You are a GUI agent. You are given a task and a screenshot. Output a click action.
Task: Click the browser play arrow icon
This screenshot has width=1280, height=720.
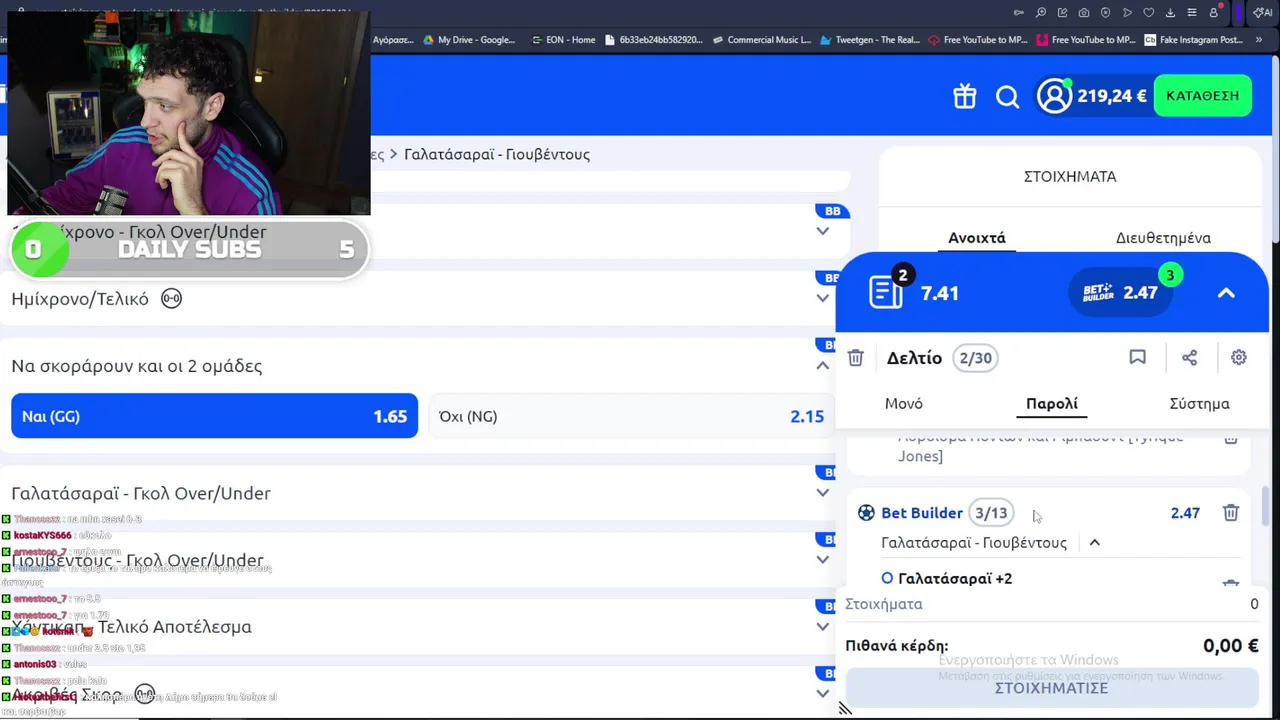tap(1127, 13)
